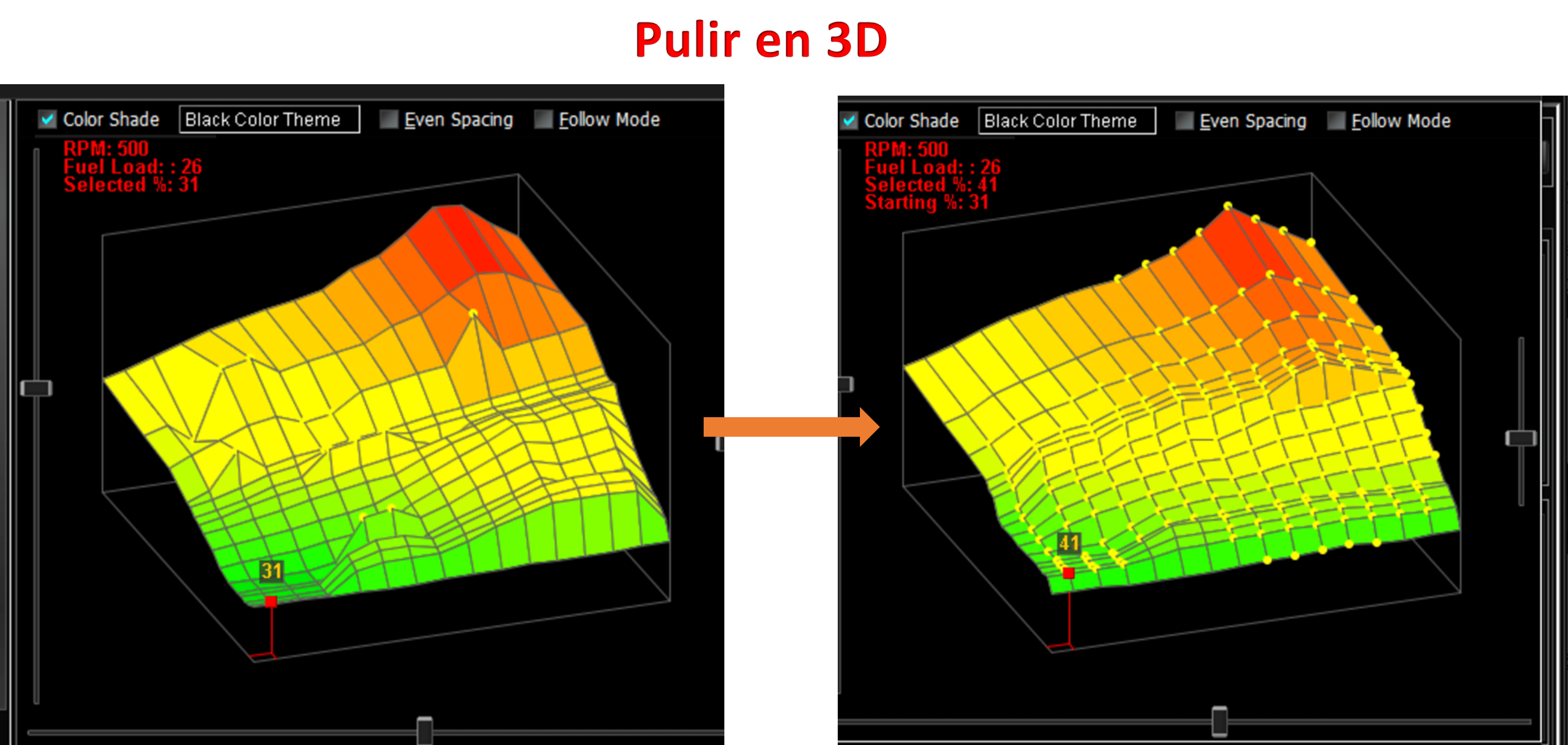
Task: Select red cell marker in left graph
Action: click(x=271, y=601)
